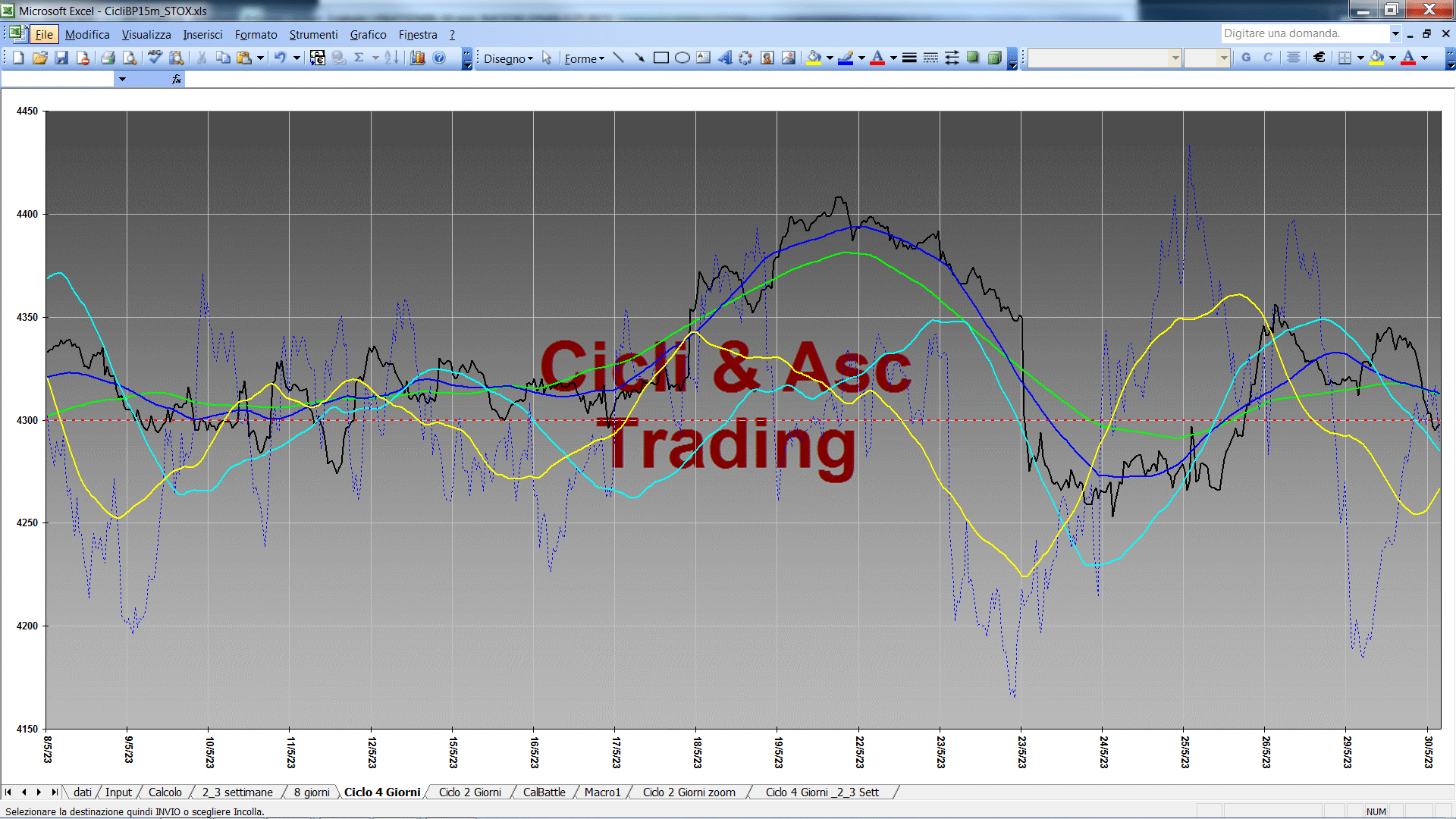Expand the Name Box dropdown arrow
Screen dimensions: 1456x819
pos(122,79)
